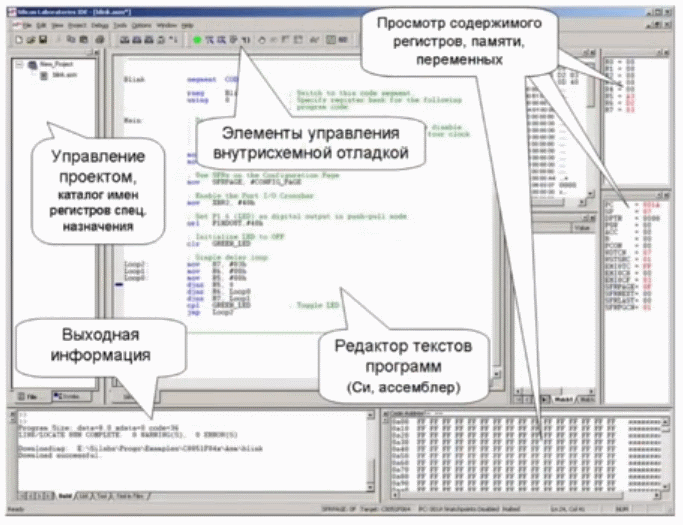
Task: Select the Watch1 tab
Action: click(x=564, y=399)
